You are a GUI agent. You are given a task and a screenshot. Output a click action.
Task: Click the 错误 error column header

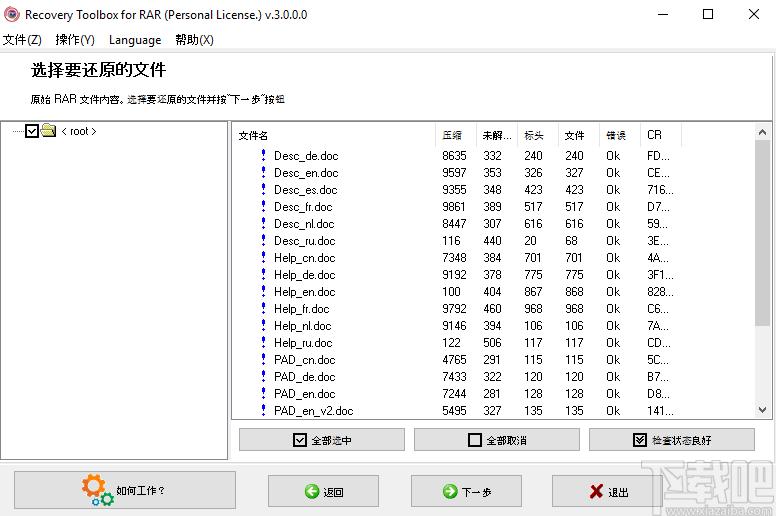pos(620,135)
